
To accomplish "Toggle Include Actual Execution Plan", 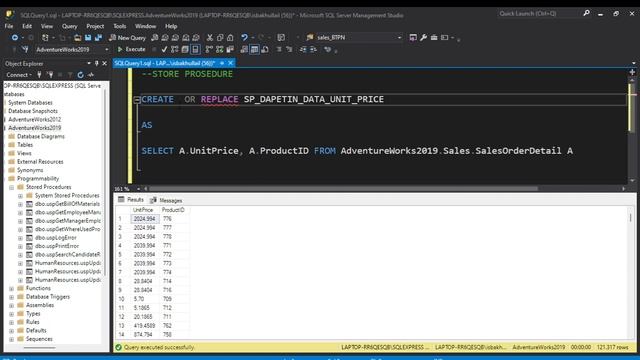I will coord(209,49).
